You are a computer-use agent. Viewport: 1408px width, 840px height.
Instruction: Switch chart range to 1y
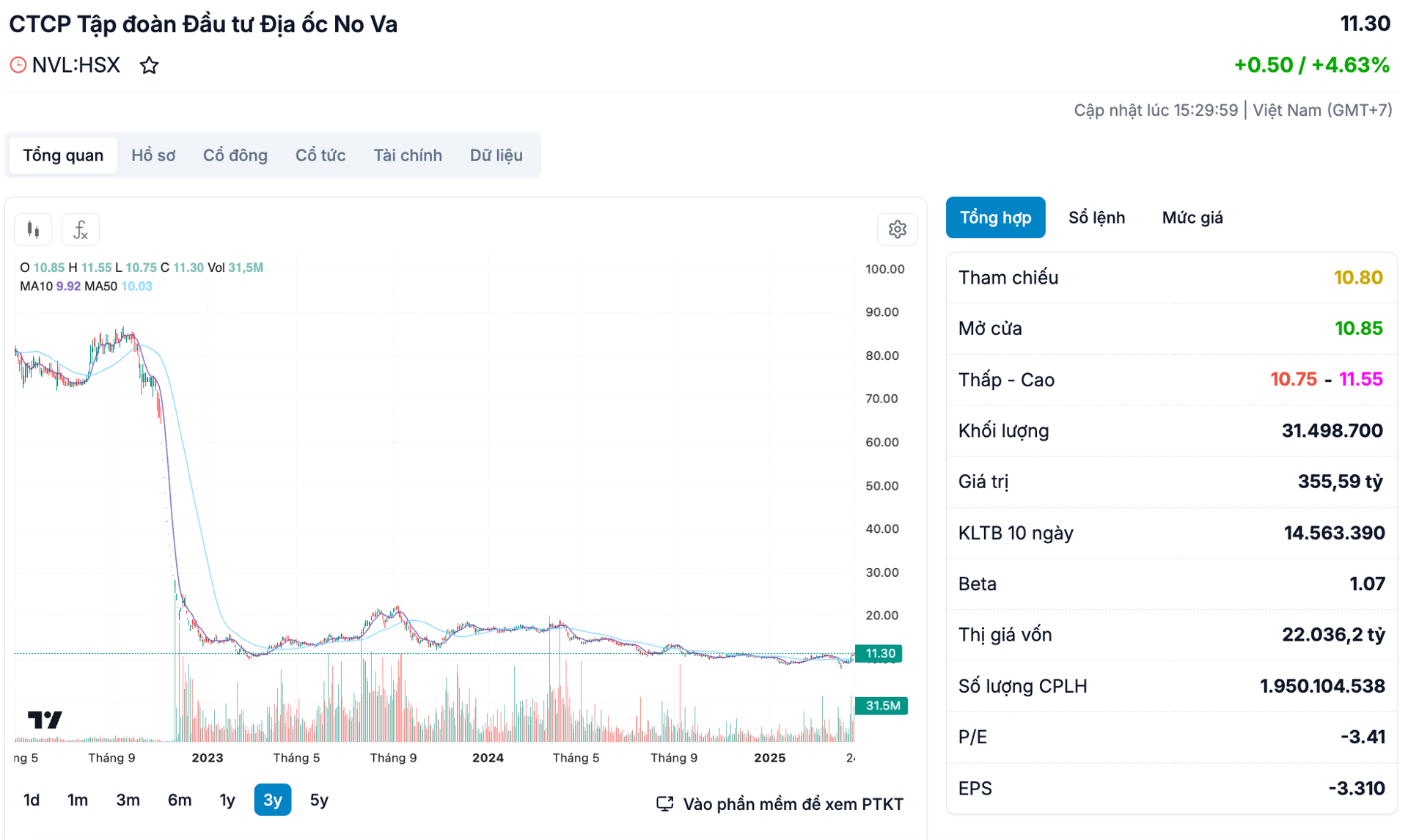click(x=227, y=800)
